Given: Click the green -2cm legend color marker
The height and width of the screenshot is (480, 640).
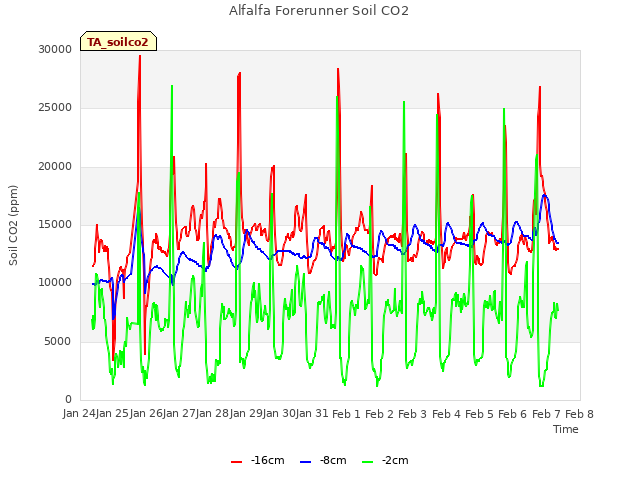Looking at the screenshot, I should (367, 462).
